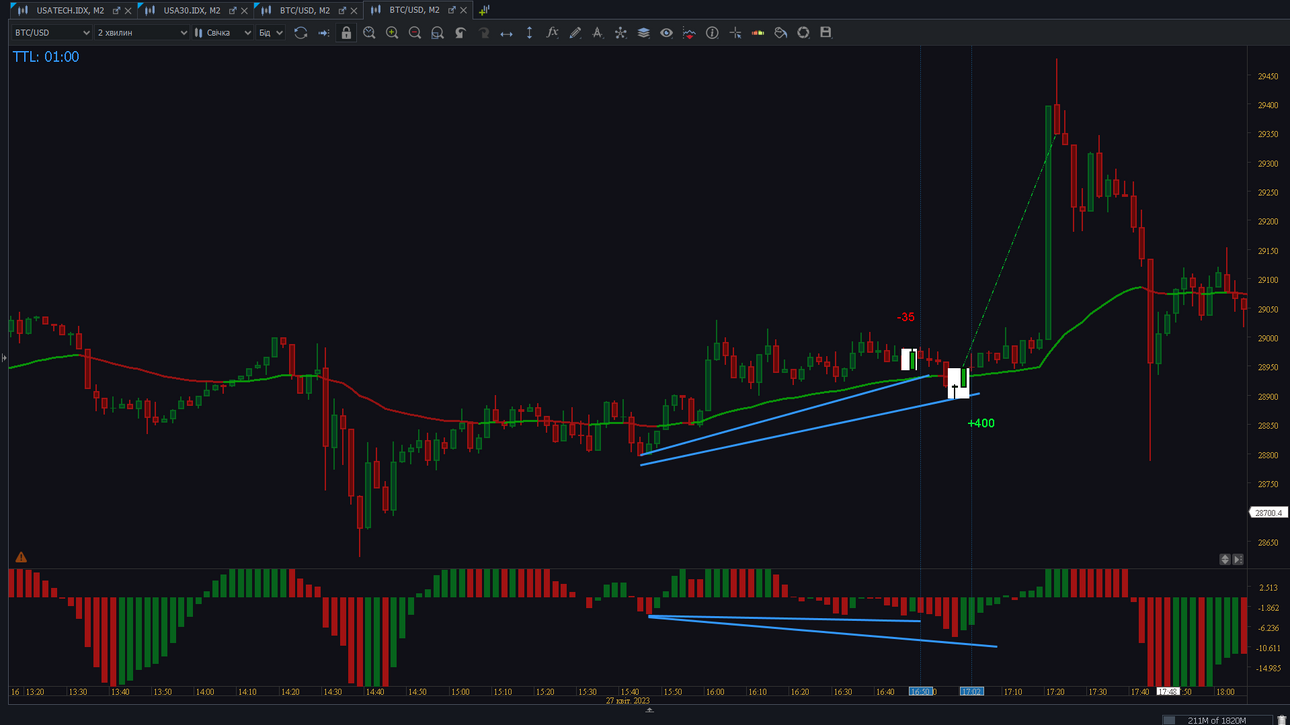Click the redo arrow icon
The height and width of the screenshot is (725, 1290).
click(x=483, y=33)
